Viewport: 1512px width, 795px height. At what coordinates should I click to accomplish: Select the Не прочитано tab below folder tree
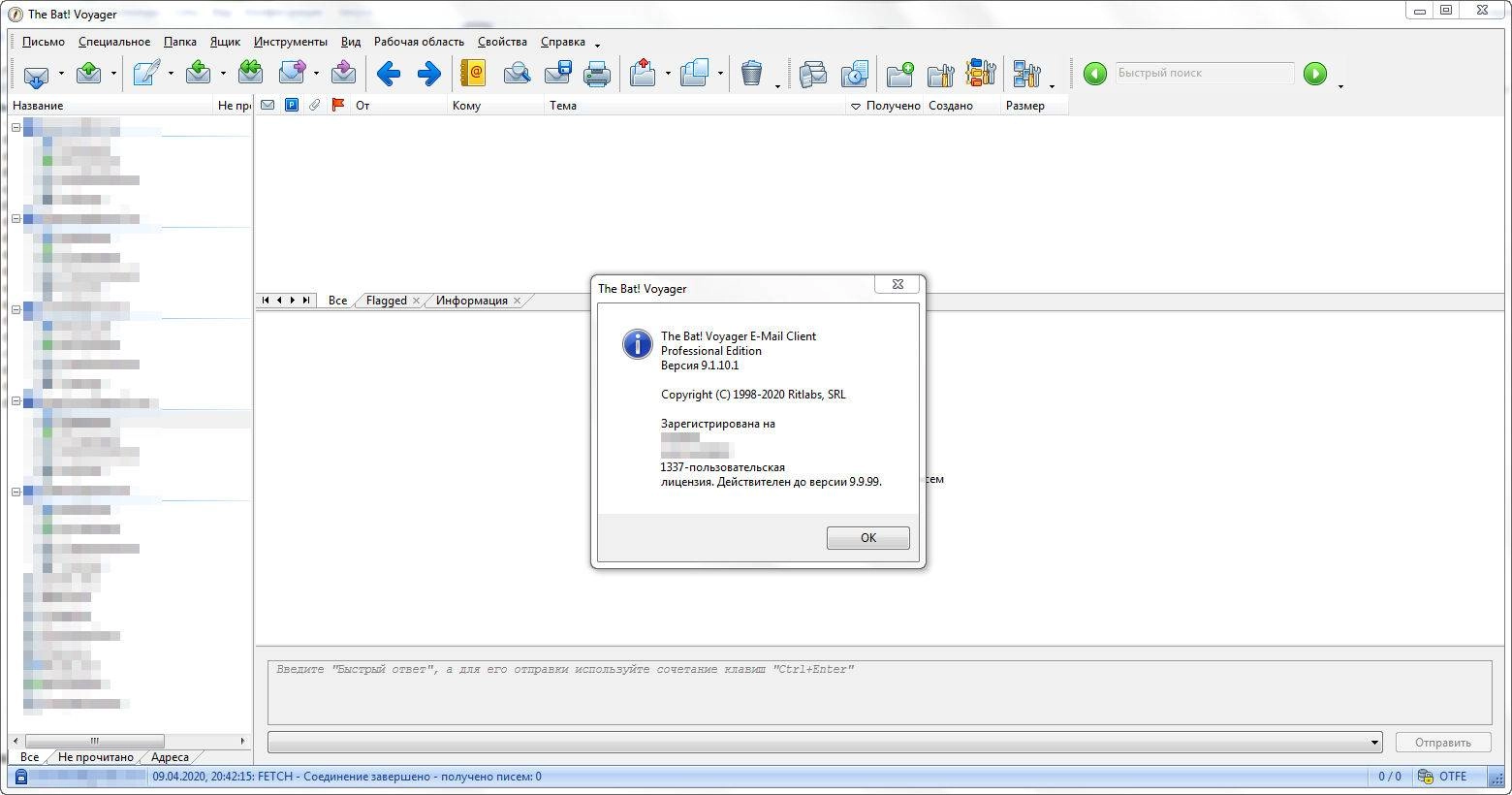tap(95, 757)
